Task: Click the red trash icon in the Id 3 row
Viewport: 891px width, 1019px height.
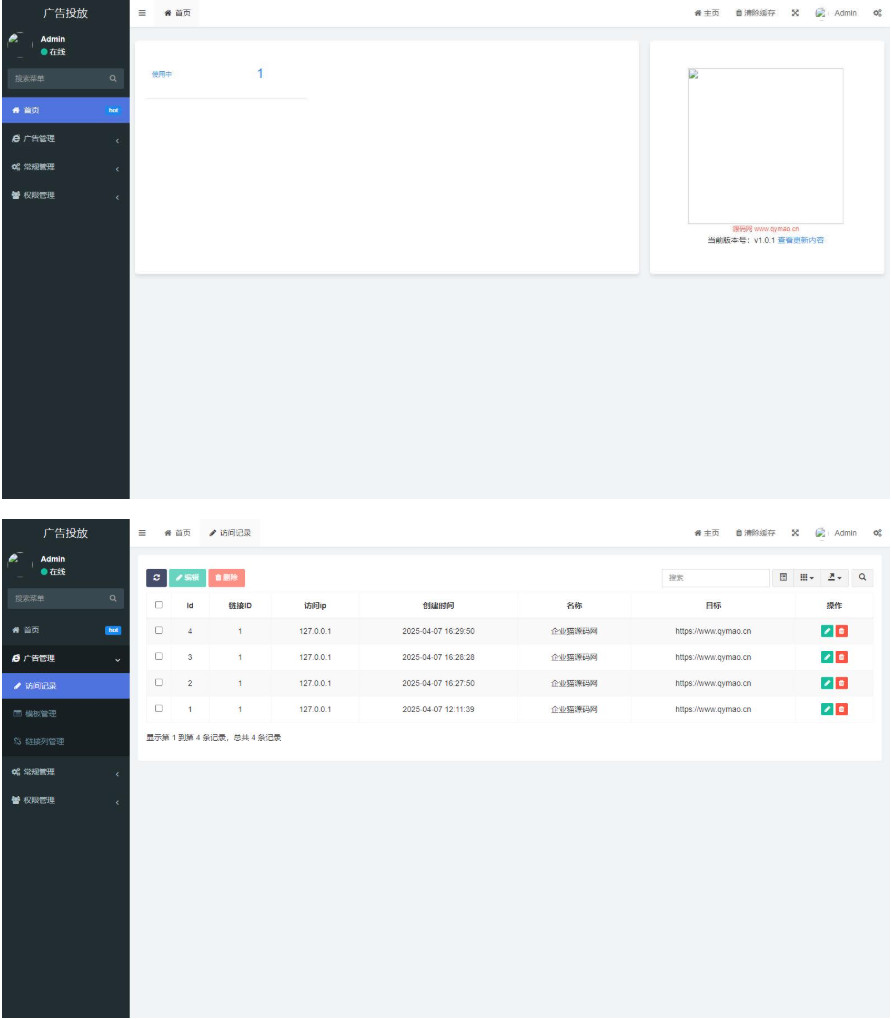Action: click(x=842, y=657)
